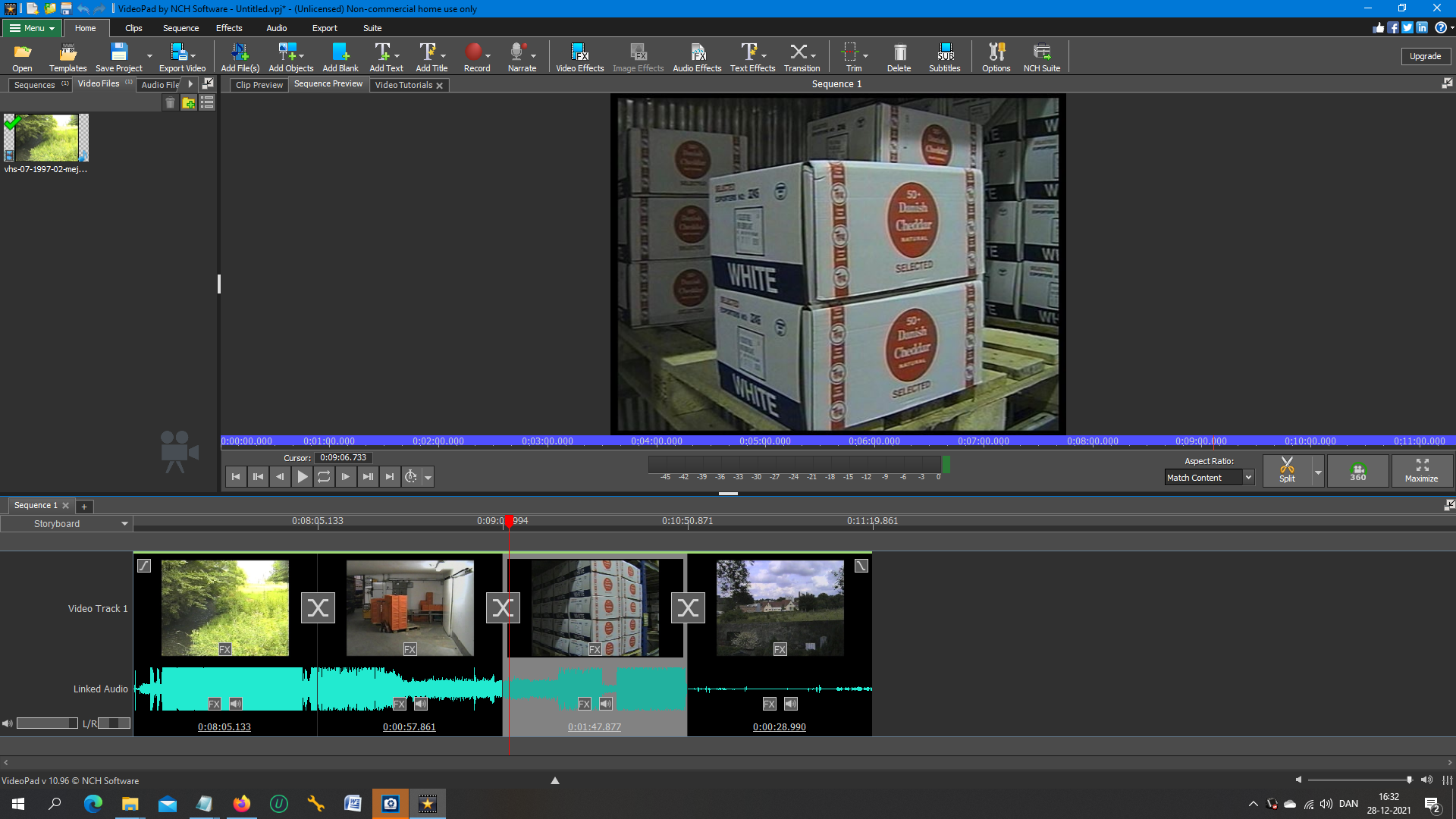
Task: Click the transition before the fourth clip
Action: pos(688,607)
